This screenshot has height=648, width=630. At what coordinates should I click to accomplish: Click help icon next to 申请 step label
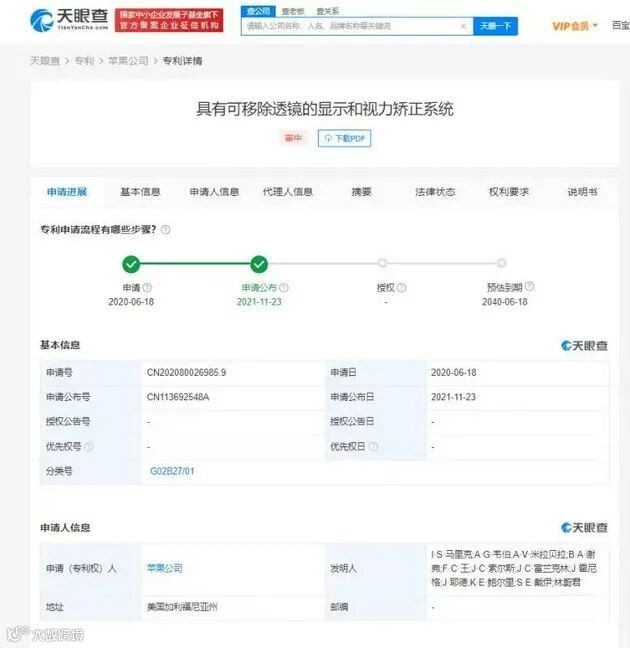(147, 287)
